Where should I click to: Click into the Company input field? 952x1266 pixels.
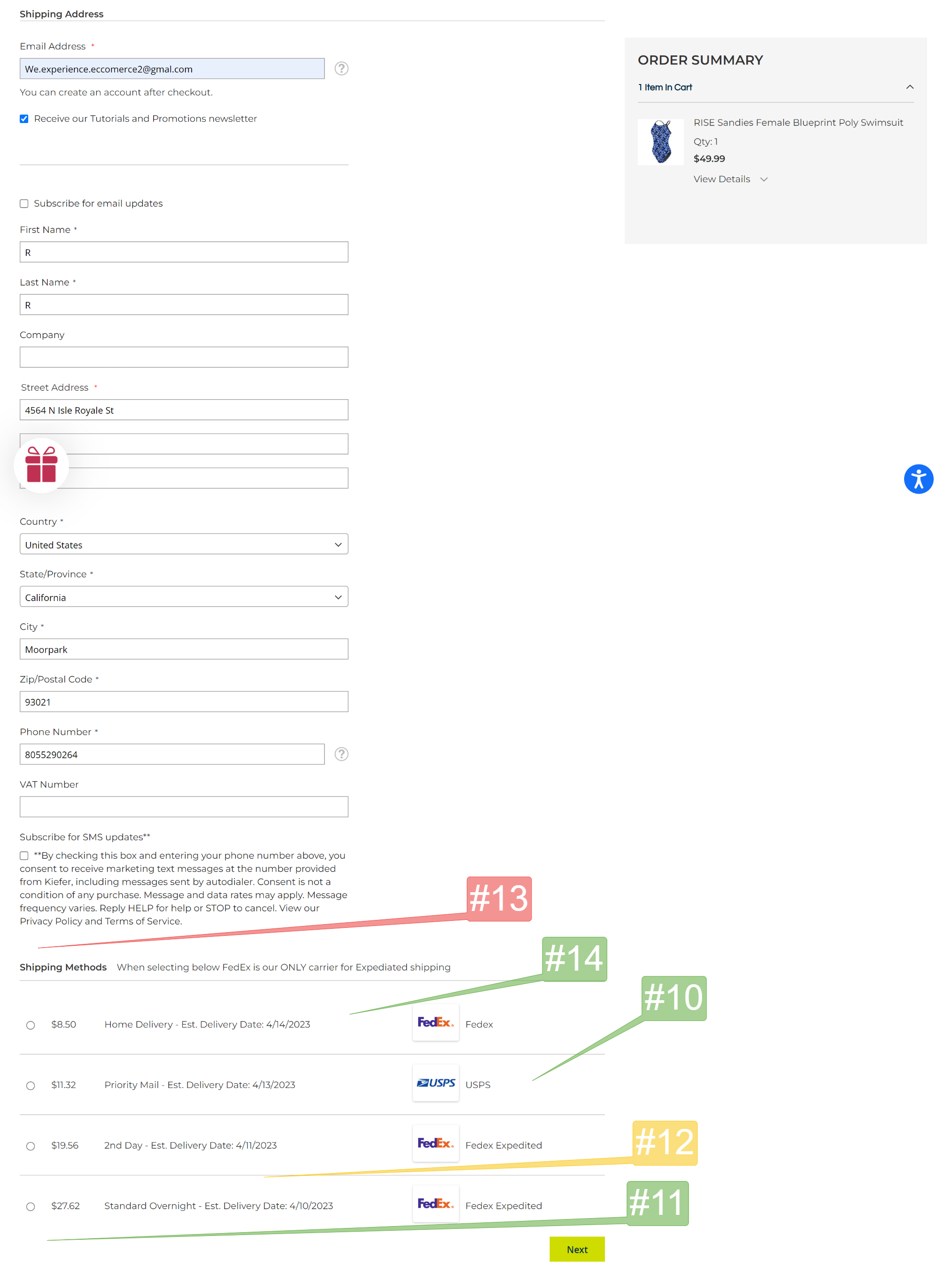coord(184,357)
